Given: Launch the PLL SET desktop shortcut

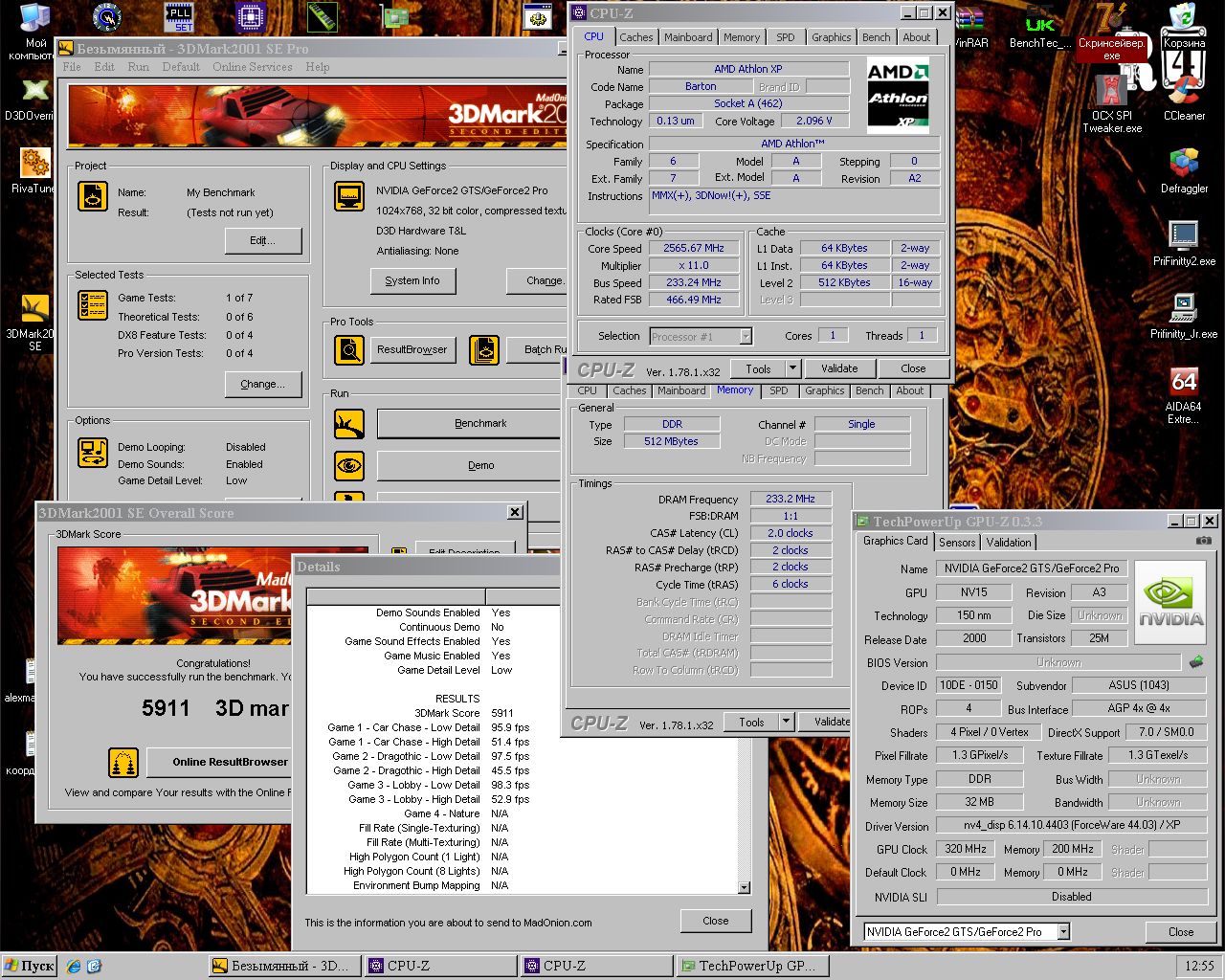Looking at the screenshot, I should coord(179,17).
